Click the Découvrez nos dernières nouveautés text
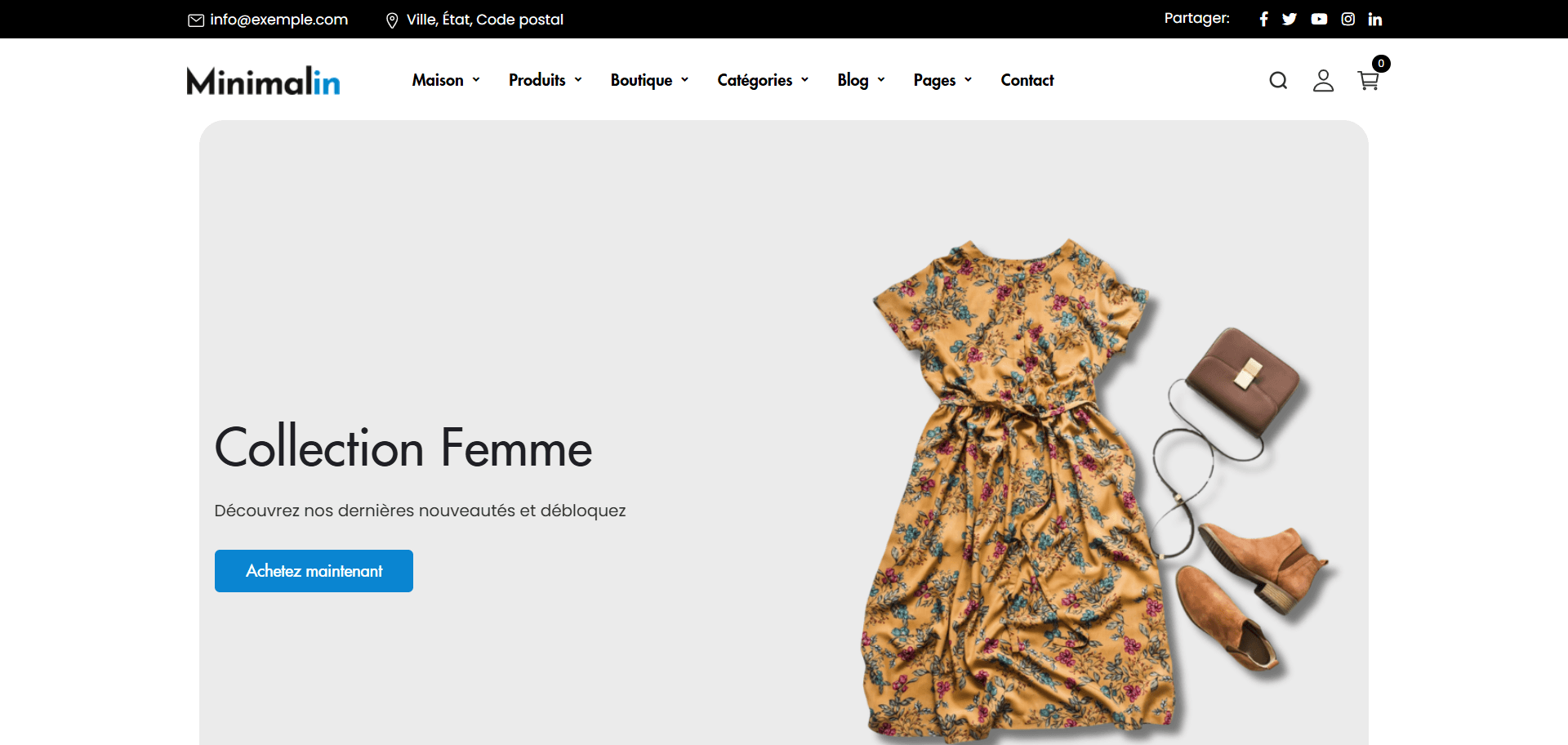This screenshot has width=1568, height=745. [420, 511]
